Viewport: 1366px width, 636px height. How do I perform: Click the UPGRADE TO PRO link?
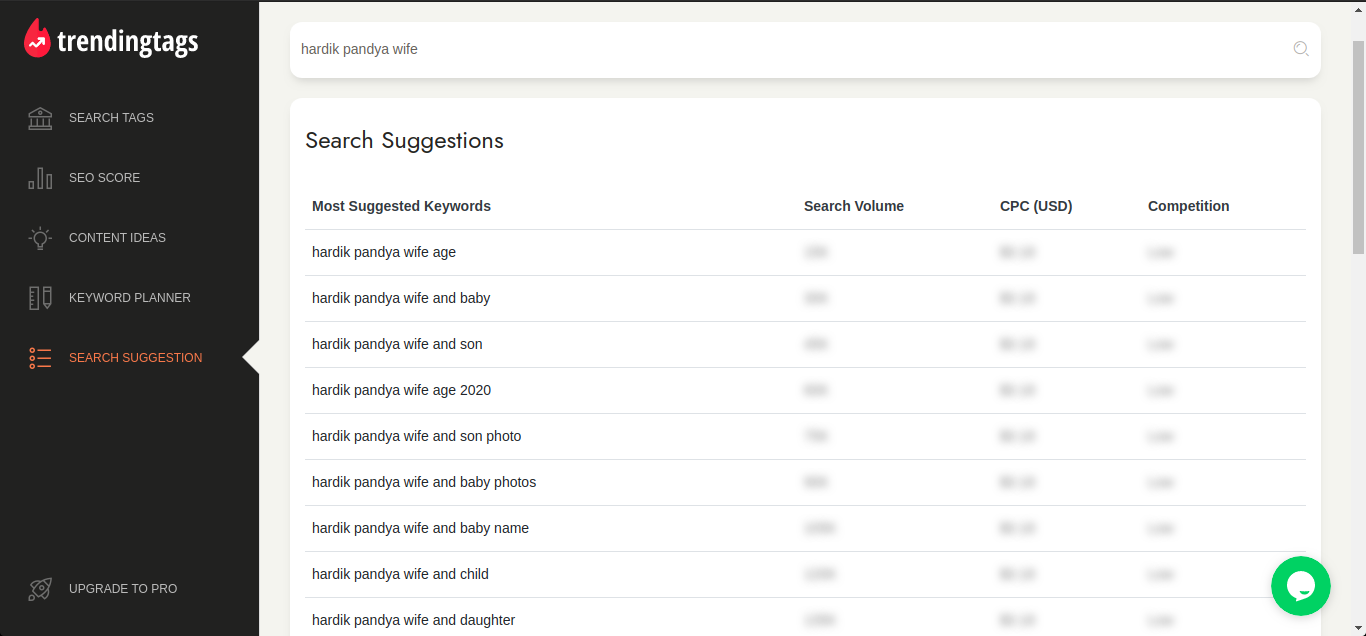click(123, 589)
